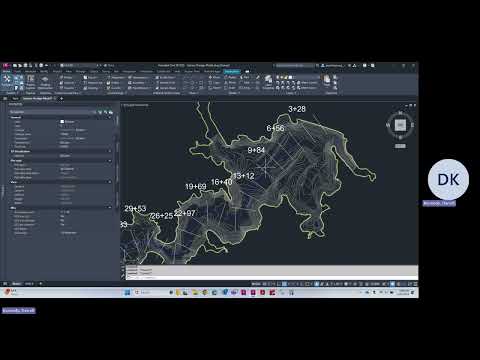Collapse the Plot style properties section
The image size is (480, 360).
(x=109, y=161)
